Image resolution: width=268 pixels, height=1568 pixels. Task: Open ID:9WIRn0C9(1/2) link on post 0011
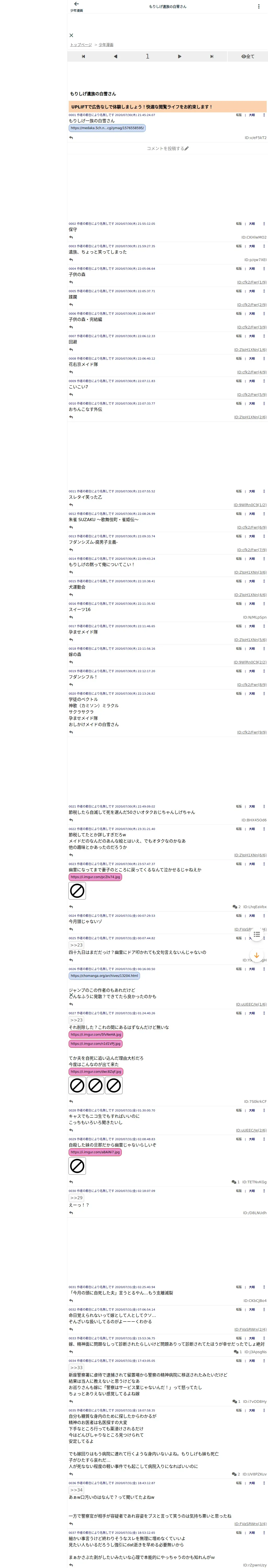point(250,505)
